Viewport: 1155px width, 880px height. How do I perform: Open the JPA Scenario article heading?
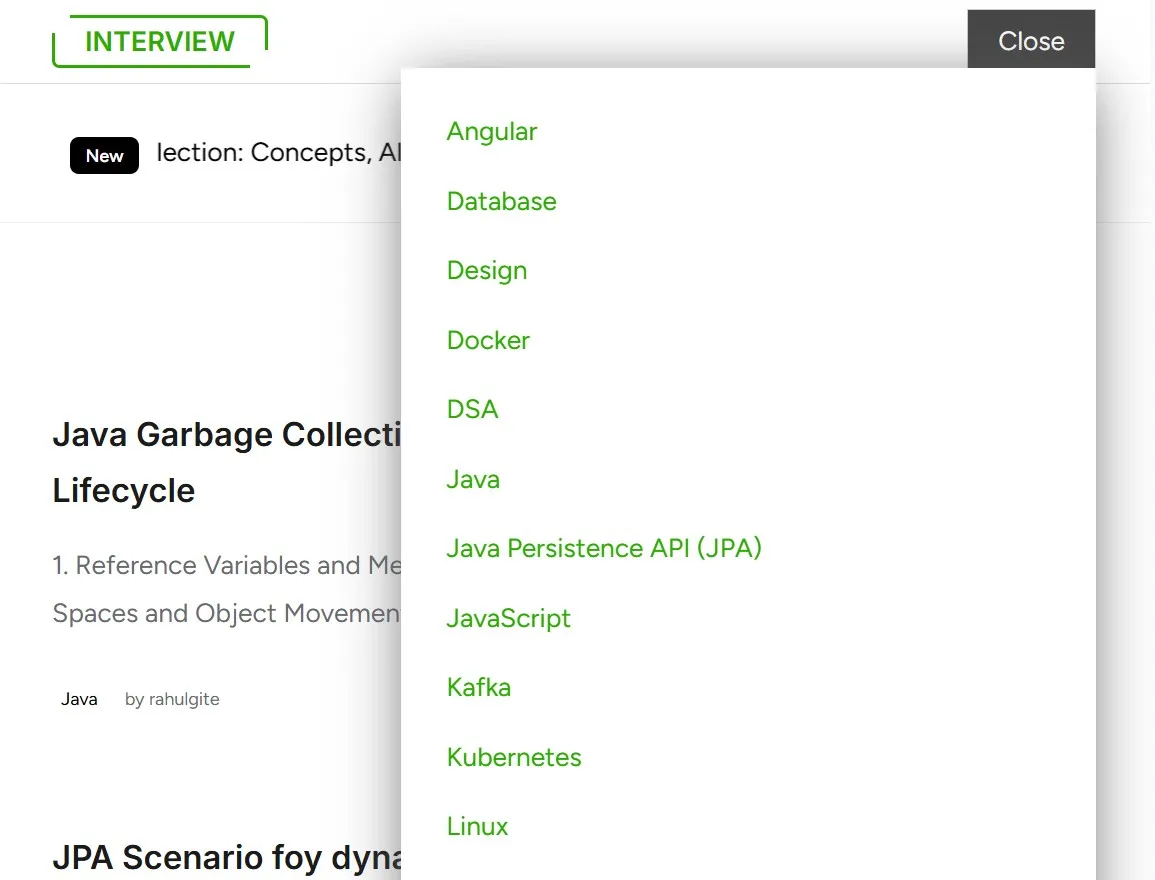227,857
